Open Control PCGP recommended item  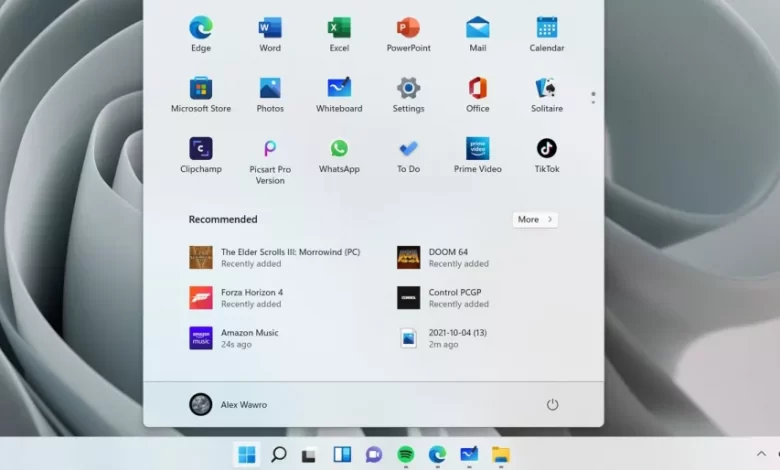[443, 298]
